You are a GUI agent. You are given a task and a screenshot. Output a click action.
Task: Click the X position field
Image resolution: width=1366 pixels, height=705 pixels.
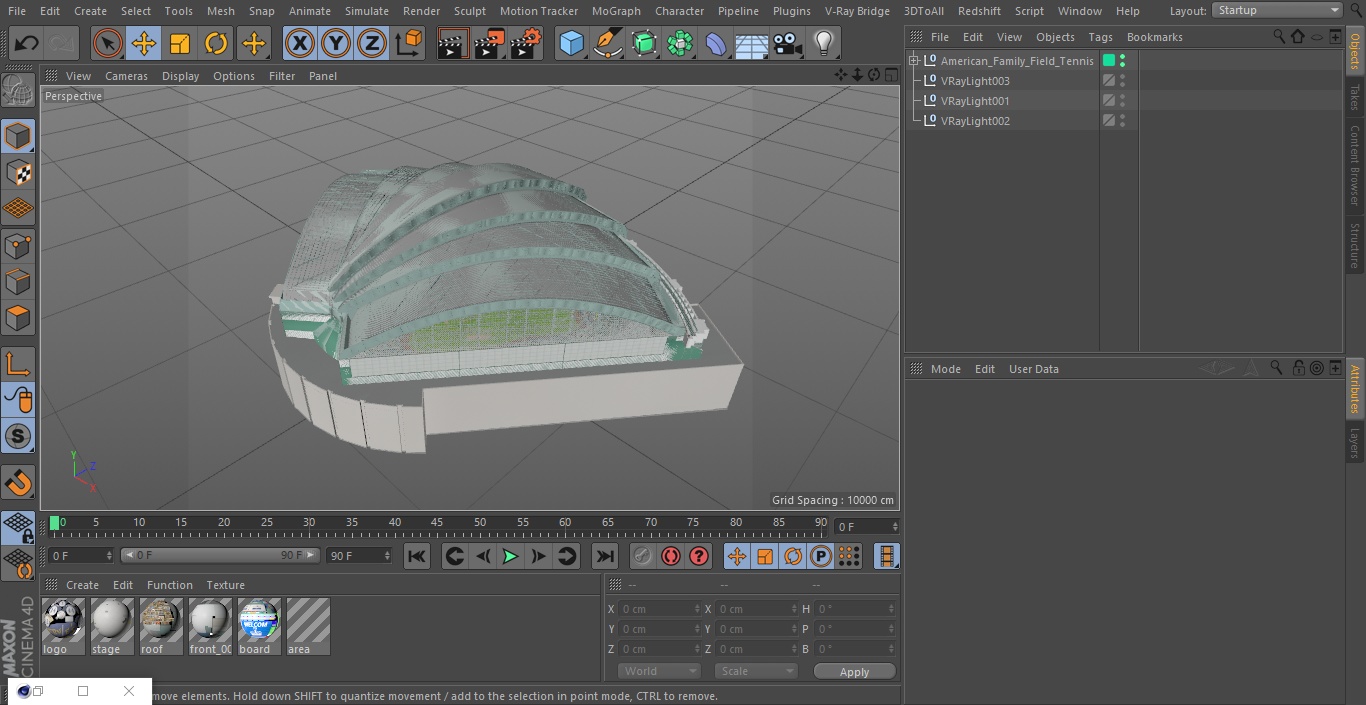coord(660,609)
